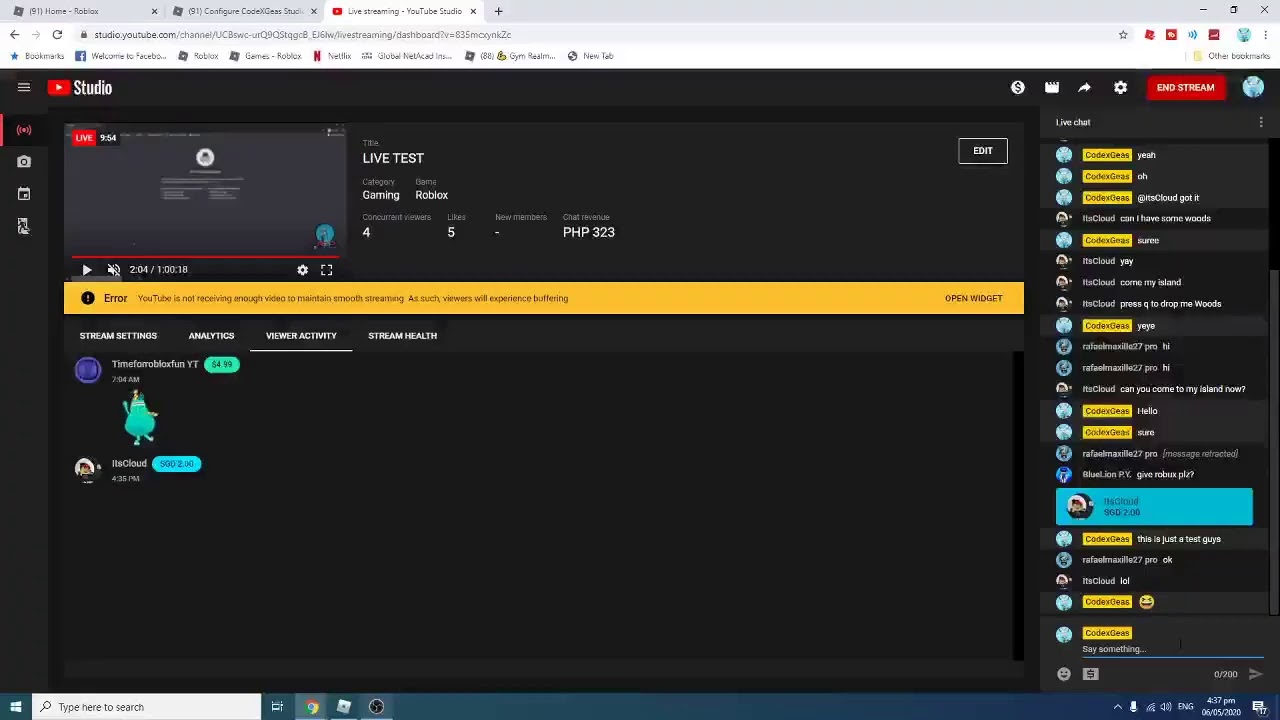Open a new browser tab

[x=498, y=11]
